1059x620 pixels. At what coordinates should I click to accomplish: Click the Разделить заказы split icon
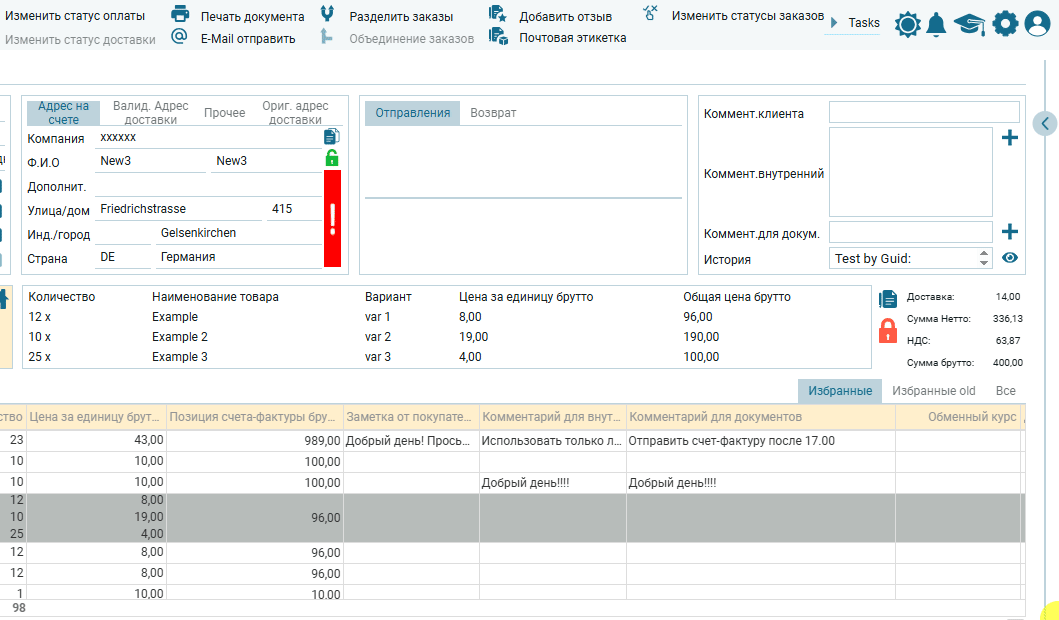click(x=327, y=14)
